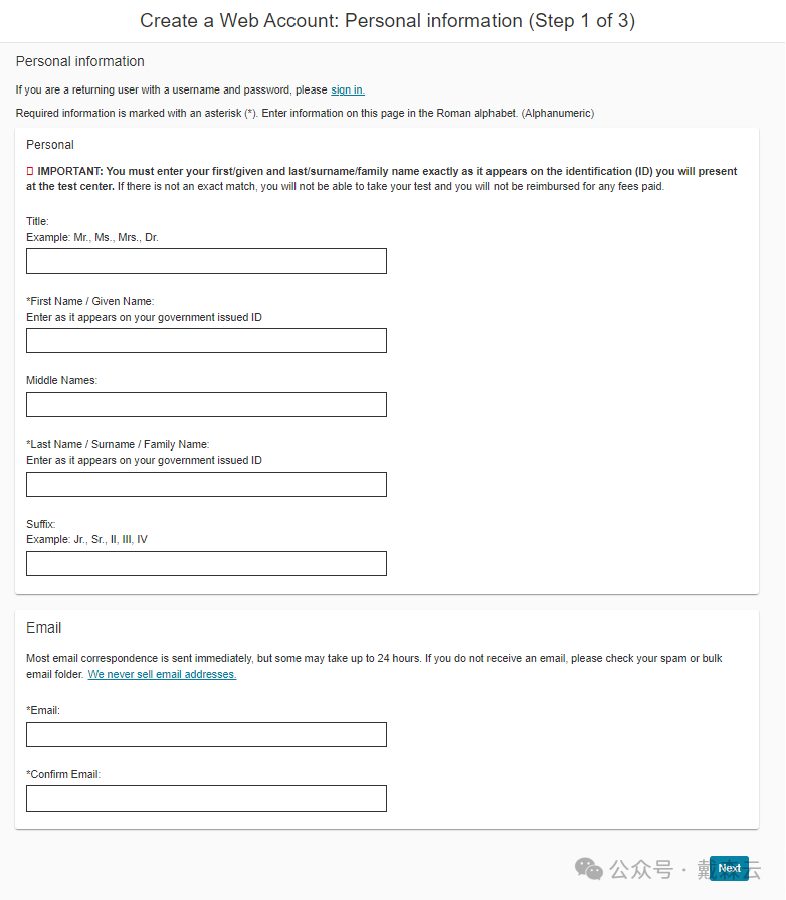Select the Middle Names text box
Image resolution: width=786 pixels, height=900 pixels.
tap(206, 405)
